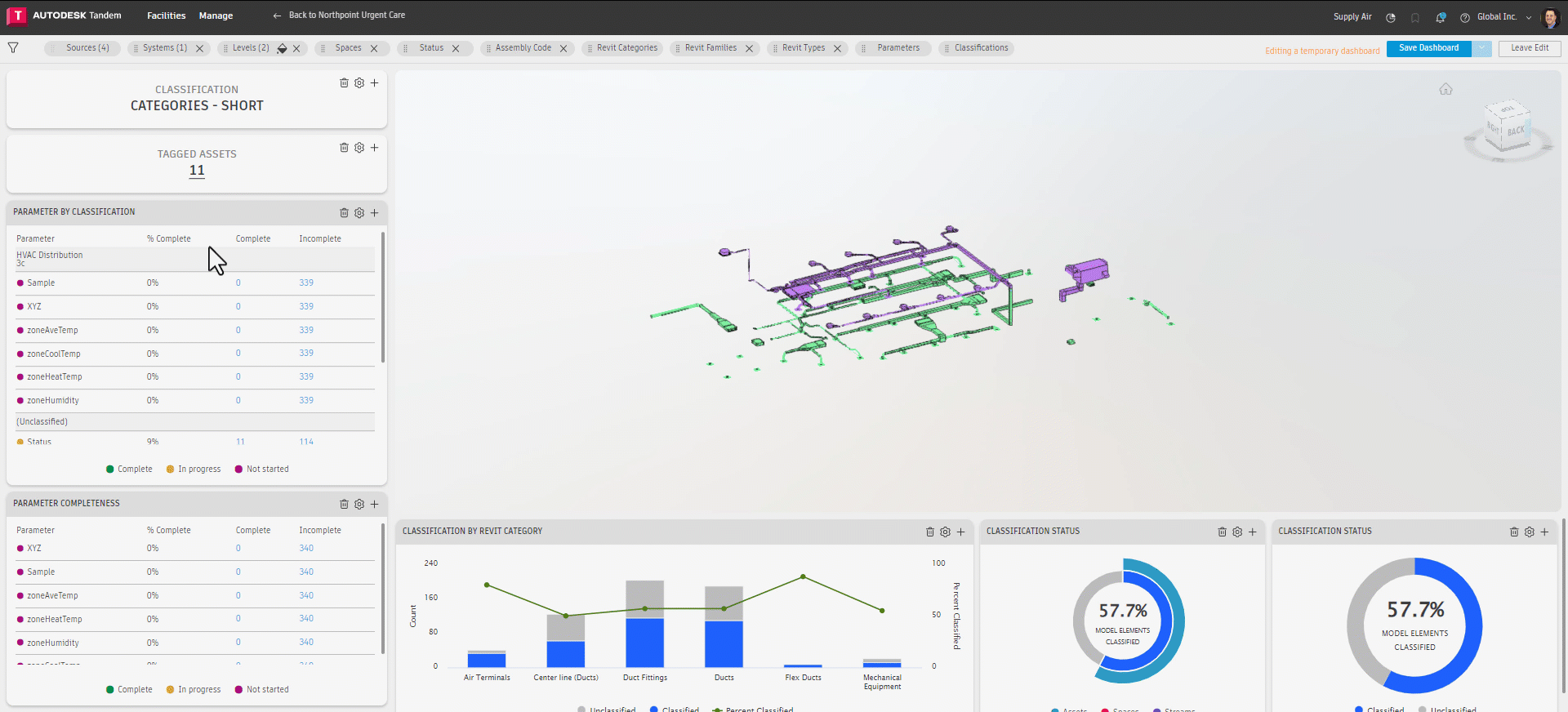The image size is (1568, 712).
Task: Remove the Revit Families filter
Action: (749, 48)
